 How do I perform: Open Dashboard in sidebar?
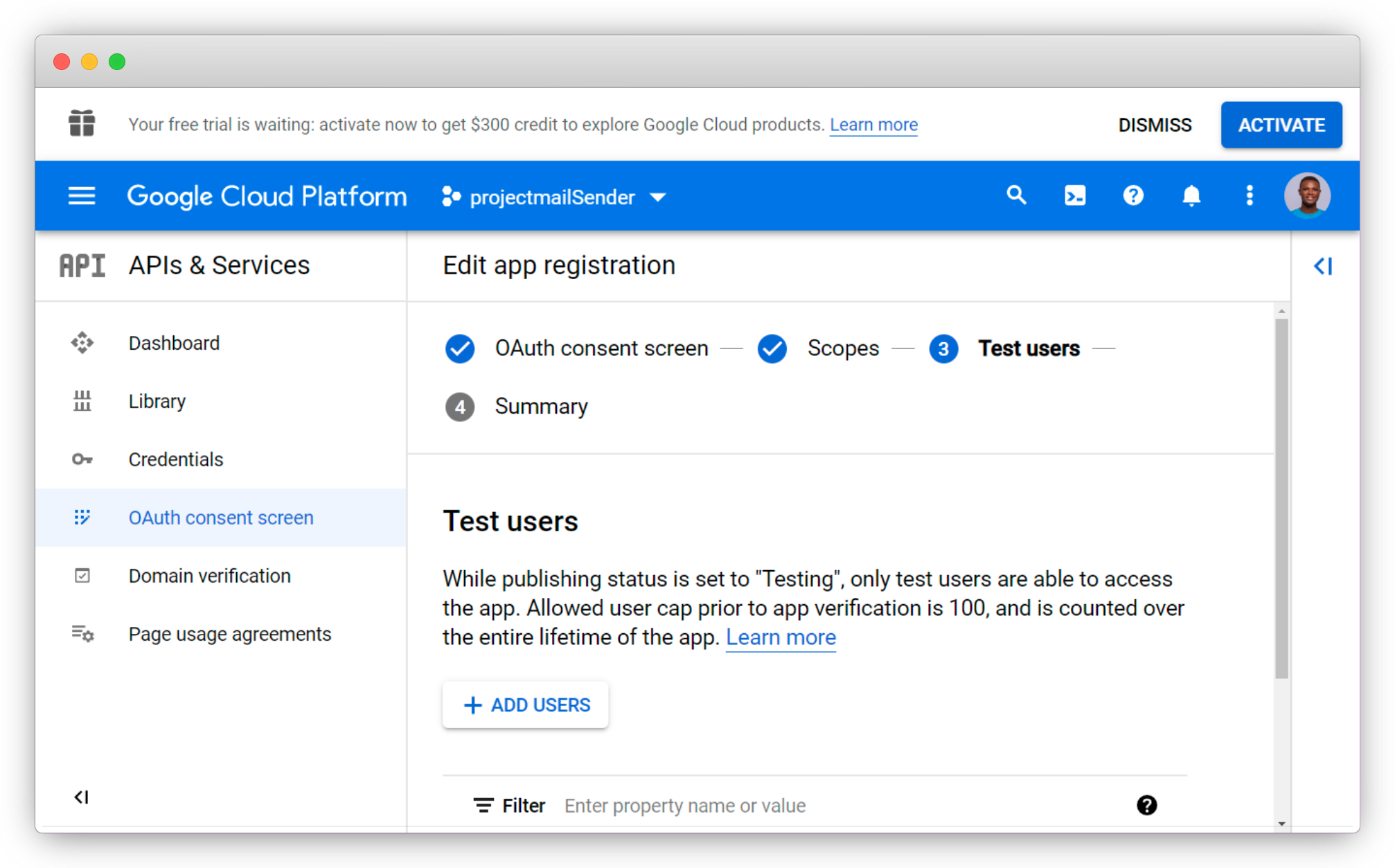pos(221,343)
